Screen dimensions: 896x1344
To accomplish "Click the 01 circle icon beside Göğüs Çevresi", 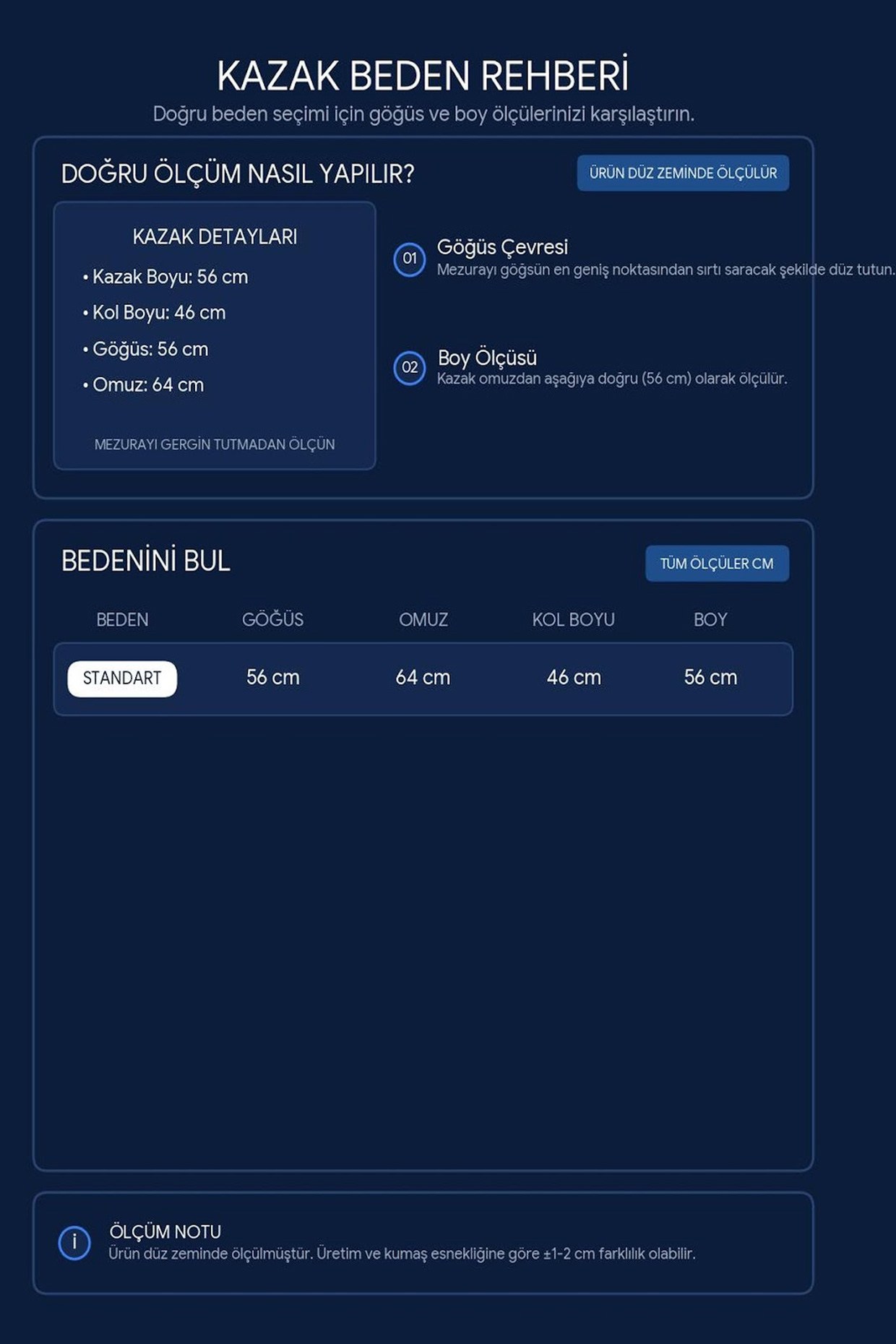I will (410, 259).
